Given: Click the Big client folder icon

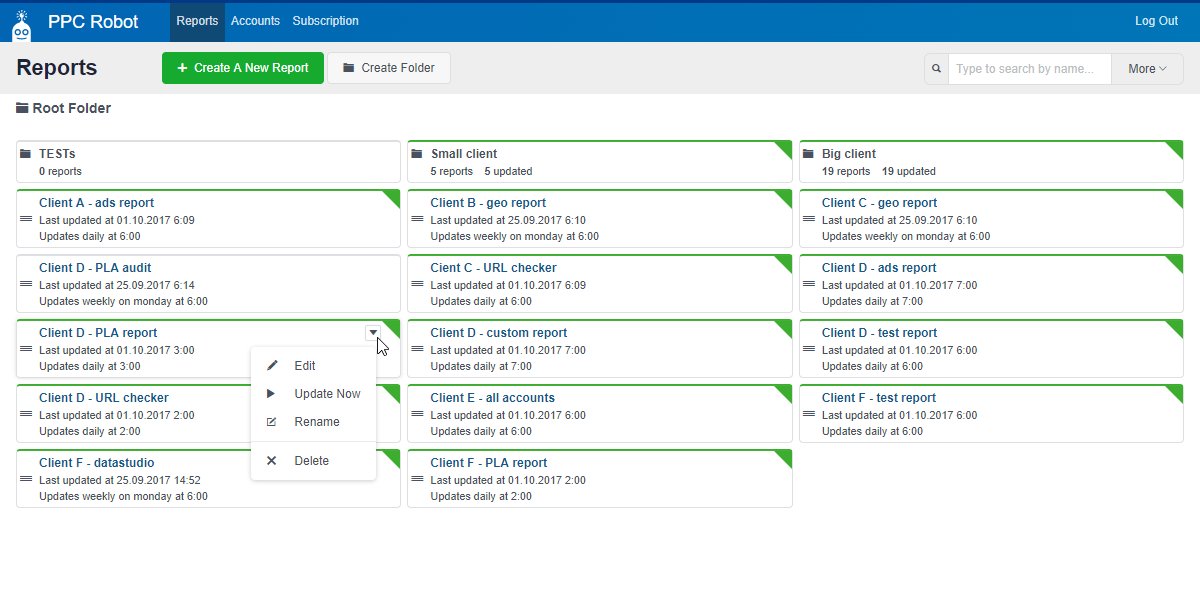Looking at the screenshot, I should (809, 154).
